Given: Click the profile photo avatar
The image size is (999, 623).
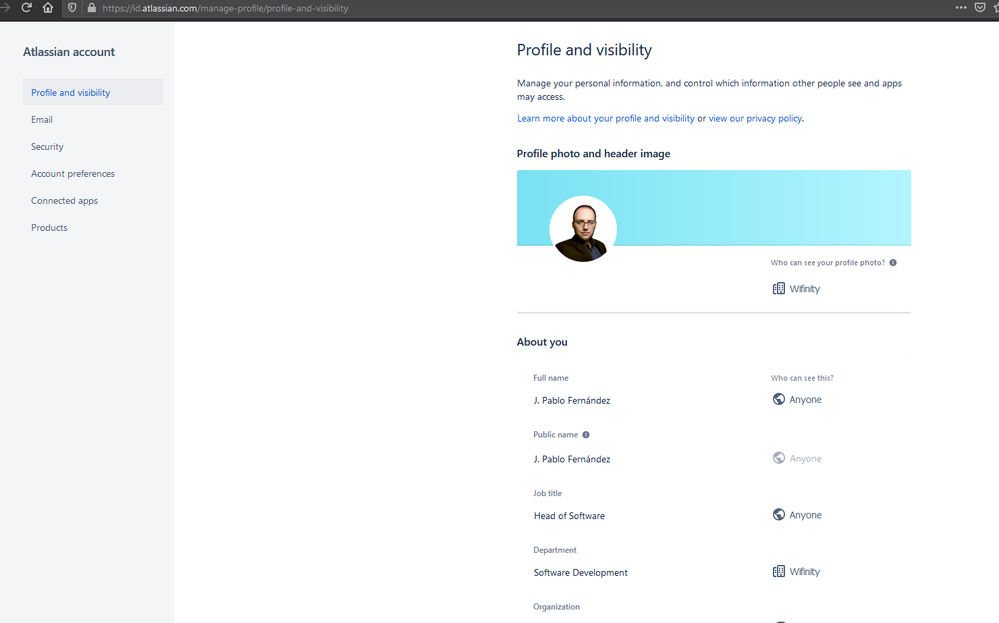Looking at the screenshot, I should tap(583, 228).
